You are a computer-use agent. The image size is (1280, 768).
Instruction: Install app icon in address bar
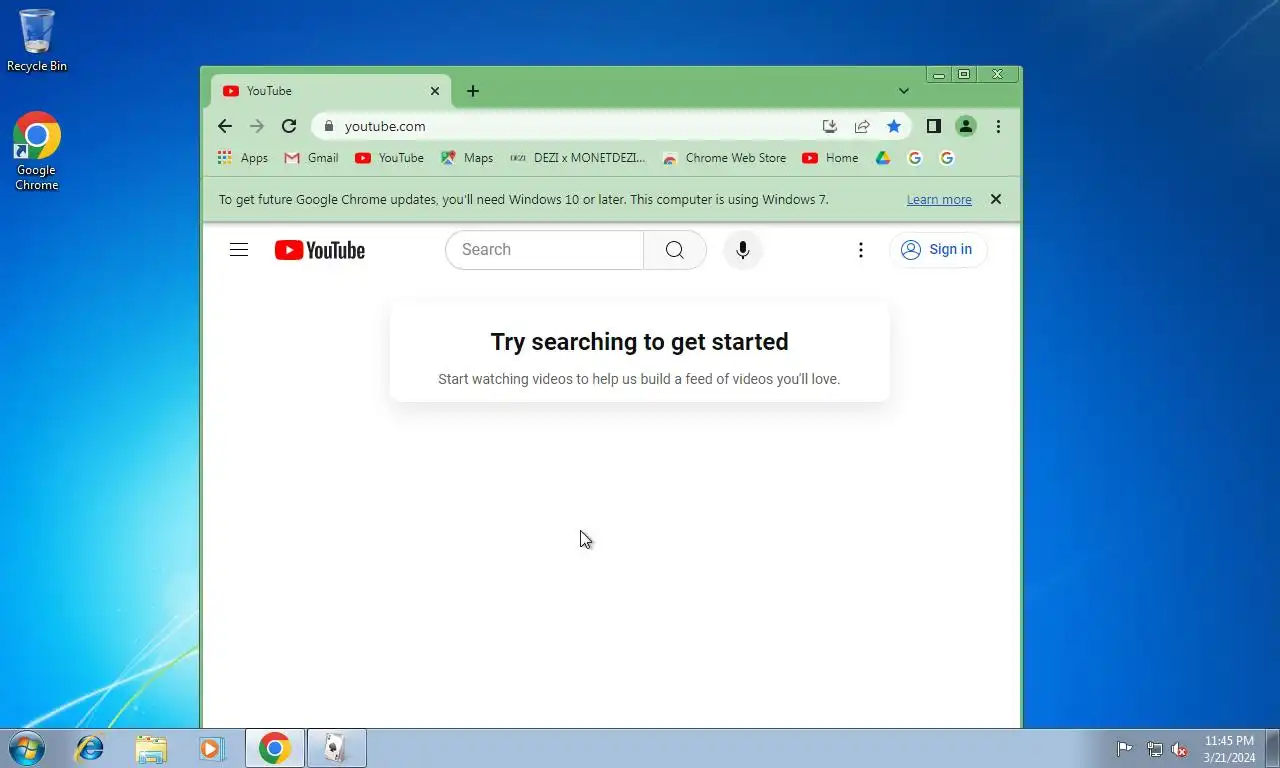(x=829, y=126)
